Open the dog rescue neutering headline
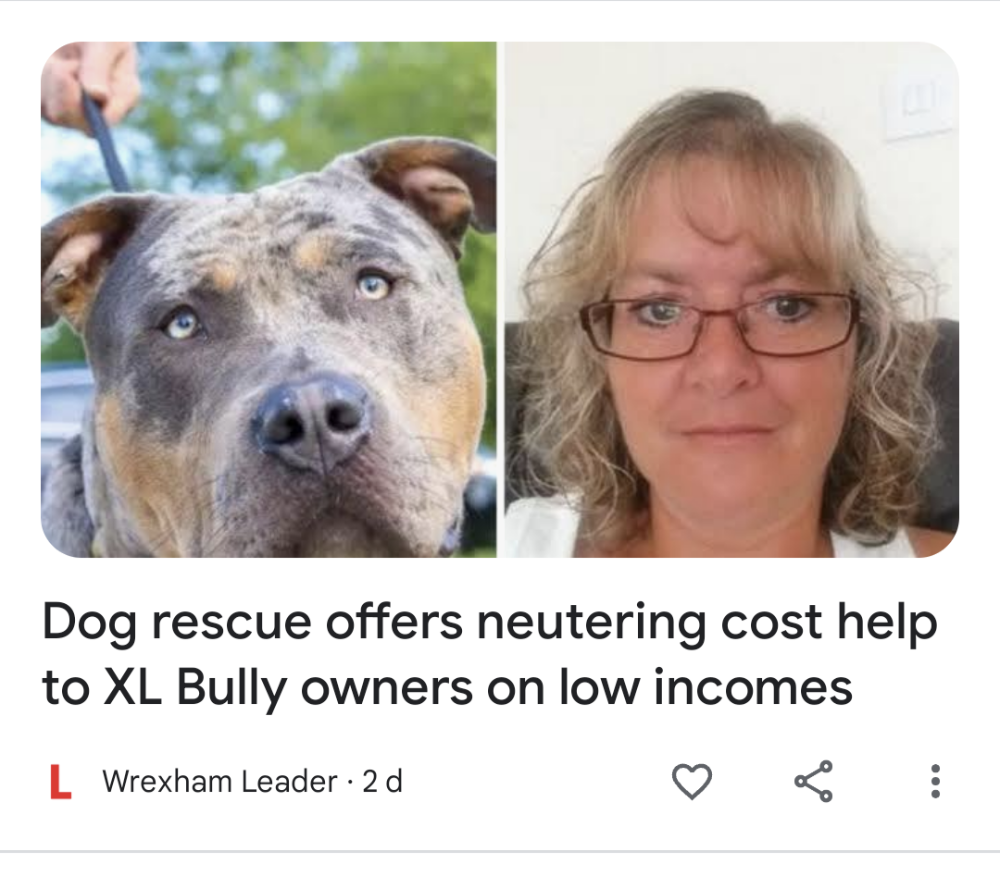Image resolution: width=1000 pixels, height=876 pixels. click(490, 654)
